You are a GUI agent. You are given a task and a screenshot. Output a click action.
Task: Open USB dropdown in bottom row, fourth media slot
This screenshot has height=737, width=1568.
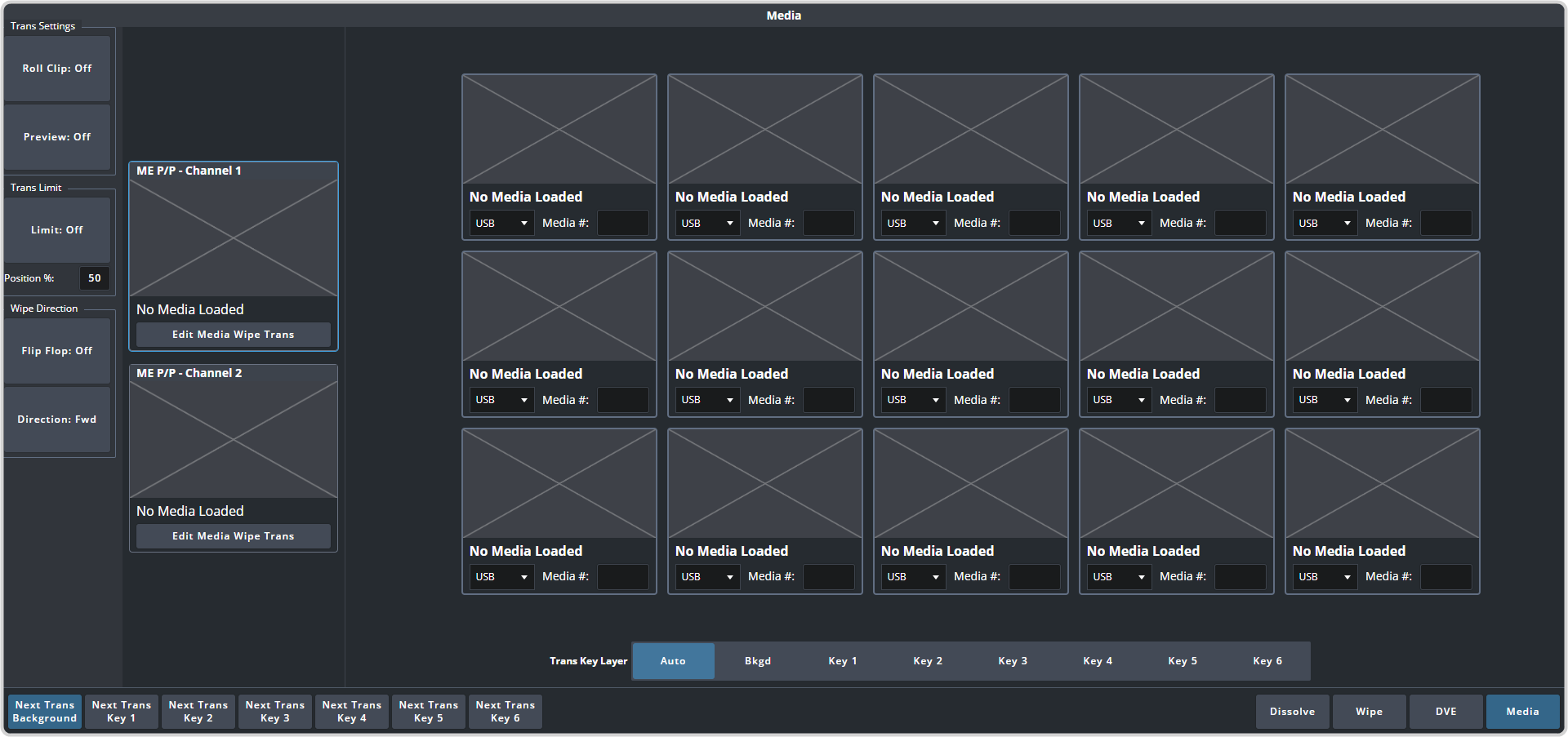[1120, 577]
